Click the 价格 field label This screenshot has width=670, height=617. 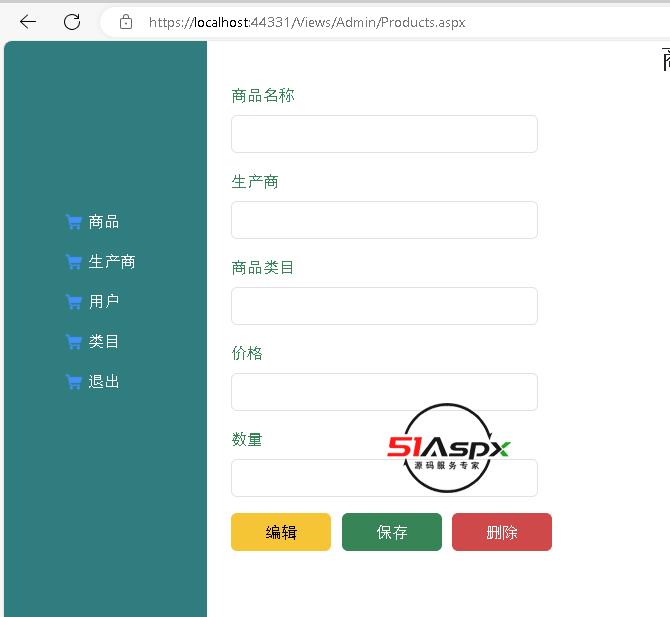247,353
